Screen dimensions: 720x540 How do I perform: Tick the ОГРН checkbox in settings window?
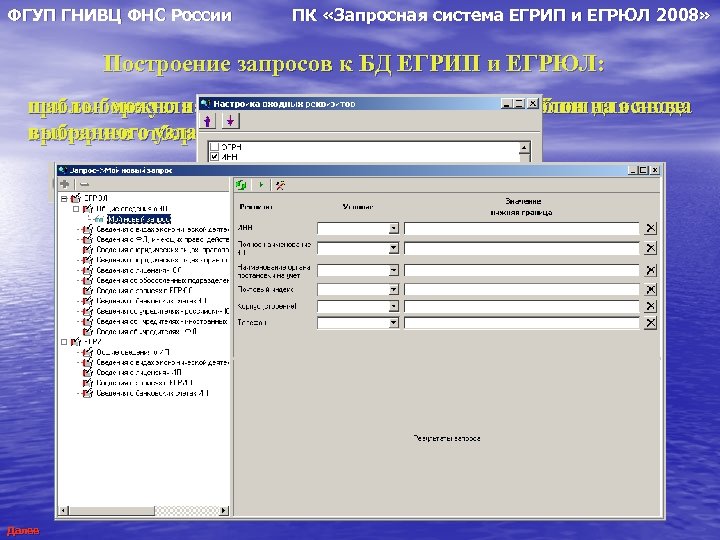tap(214, 147)
